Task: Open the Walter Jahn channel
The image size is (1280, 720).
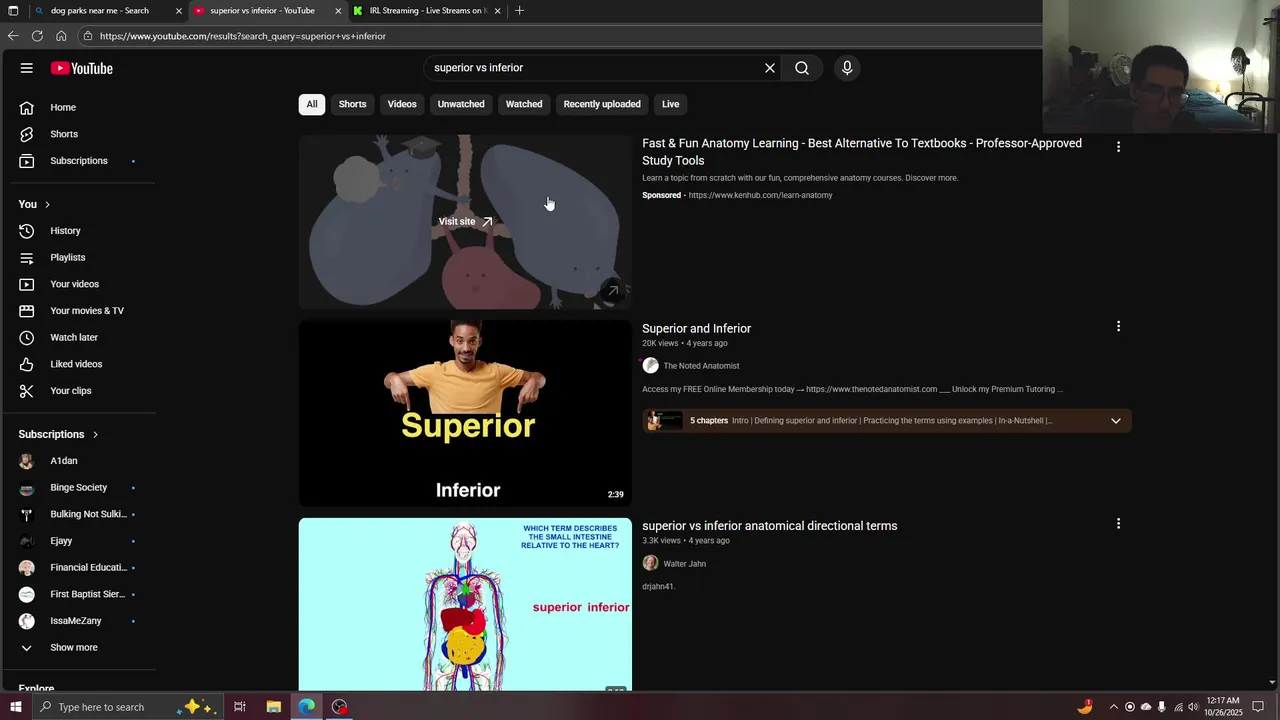Action: click(x=684, y=564)
